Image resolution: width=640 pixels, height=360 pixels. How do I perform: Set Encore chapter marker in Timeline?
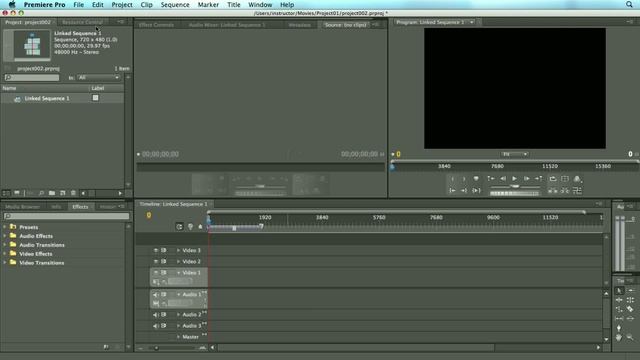(x=190, y=227)
